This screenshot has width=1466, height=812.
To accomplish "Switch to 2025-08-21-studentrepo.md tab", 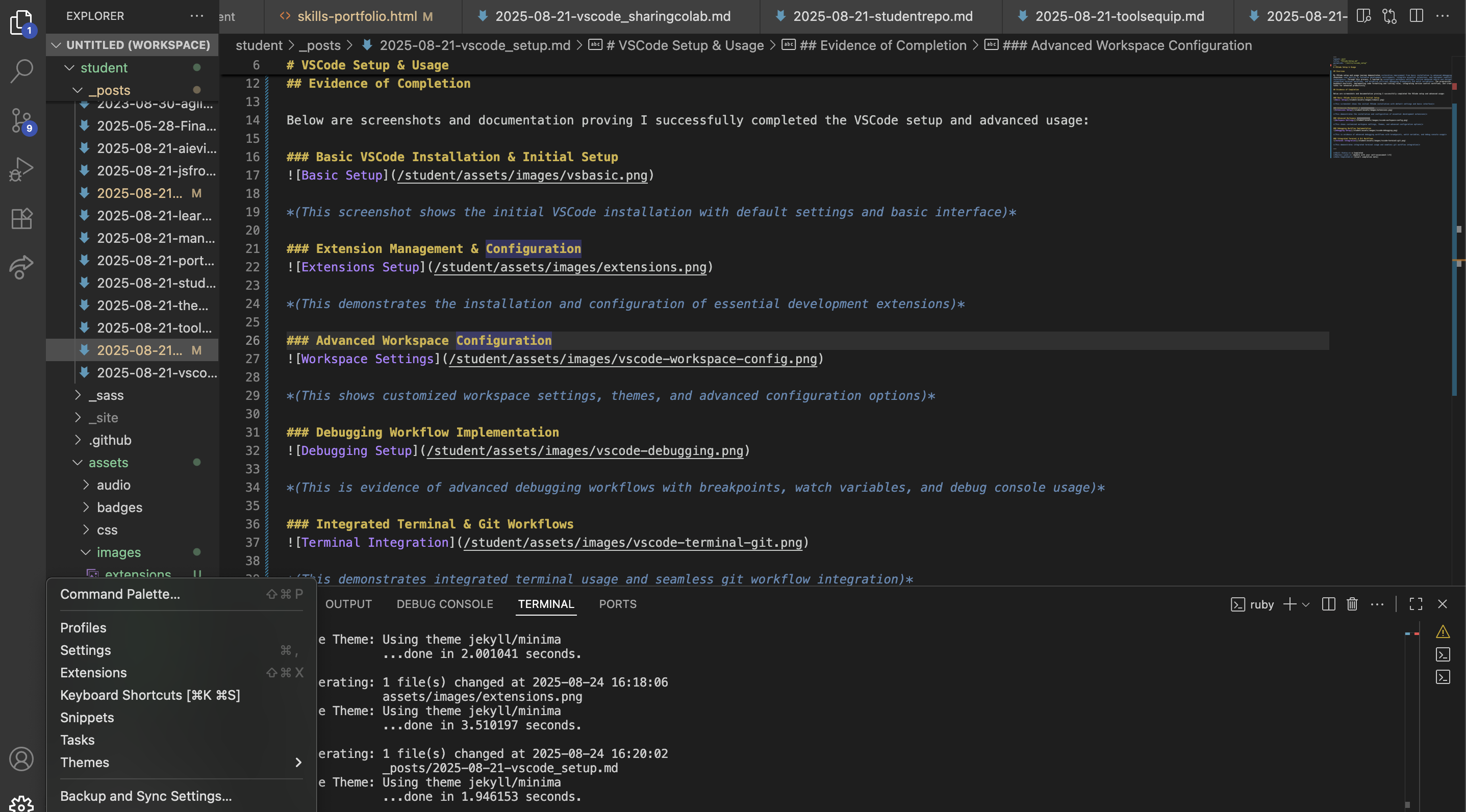I will pos(881,16).
